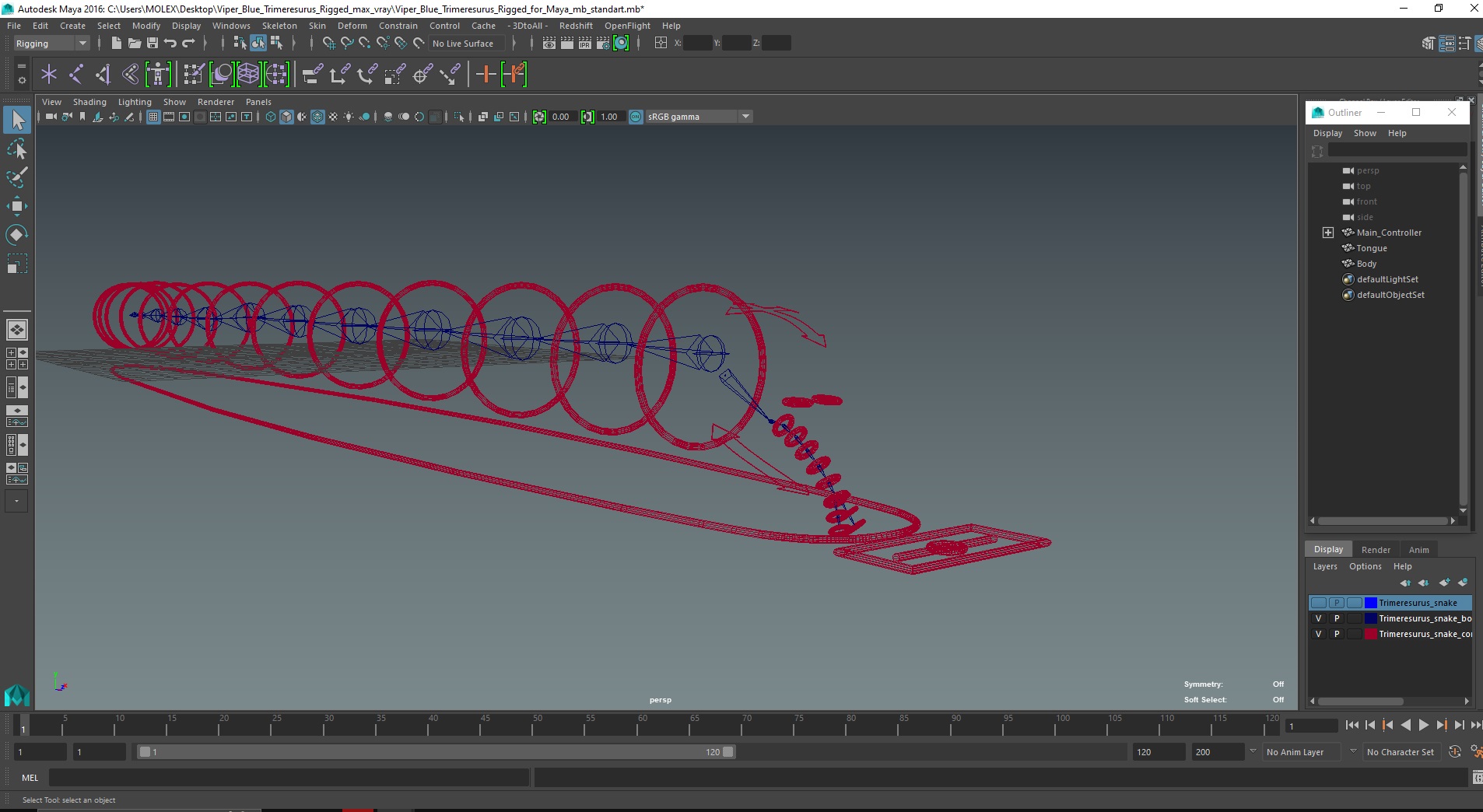Click the Set Key shelf icon
1483x812 pixels.
click(x=486, y=75)
